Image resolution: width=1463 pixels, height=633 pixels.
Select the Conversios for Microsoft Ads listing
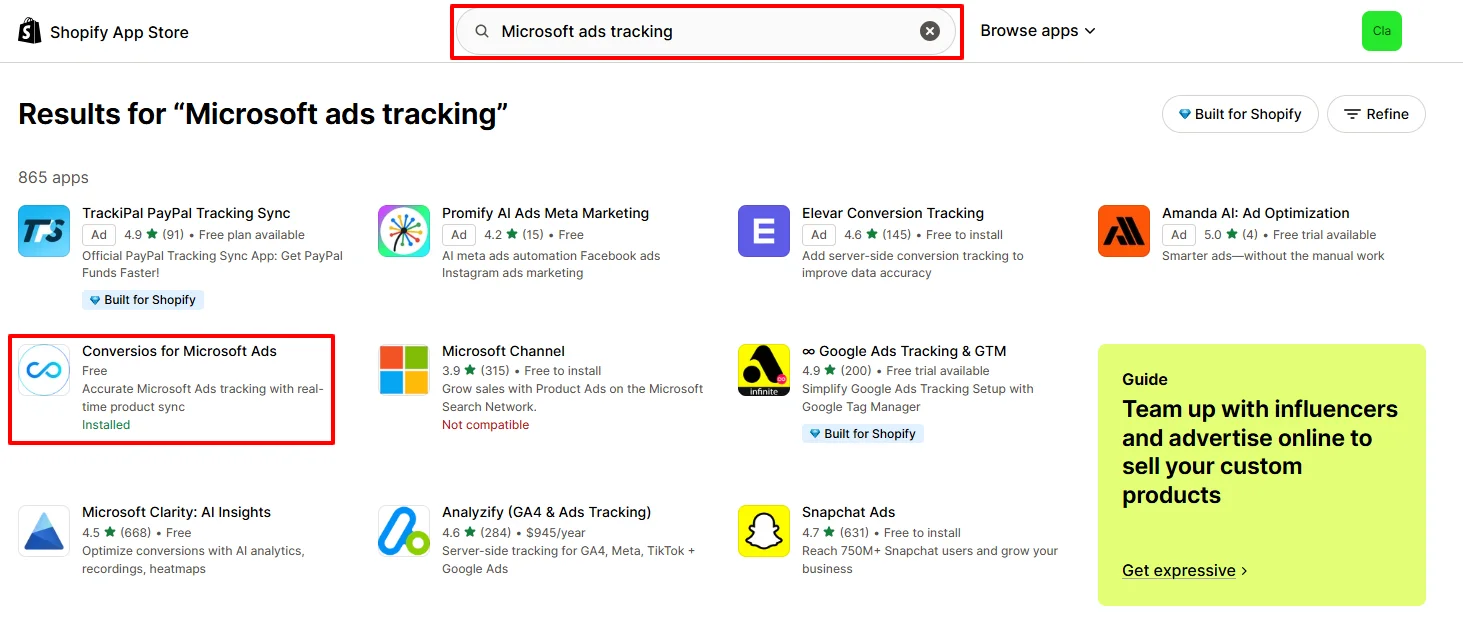point(180,351)
